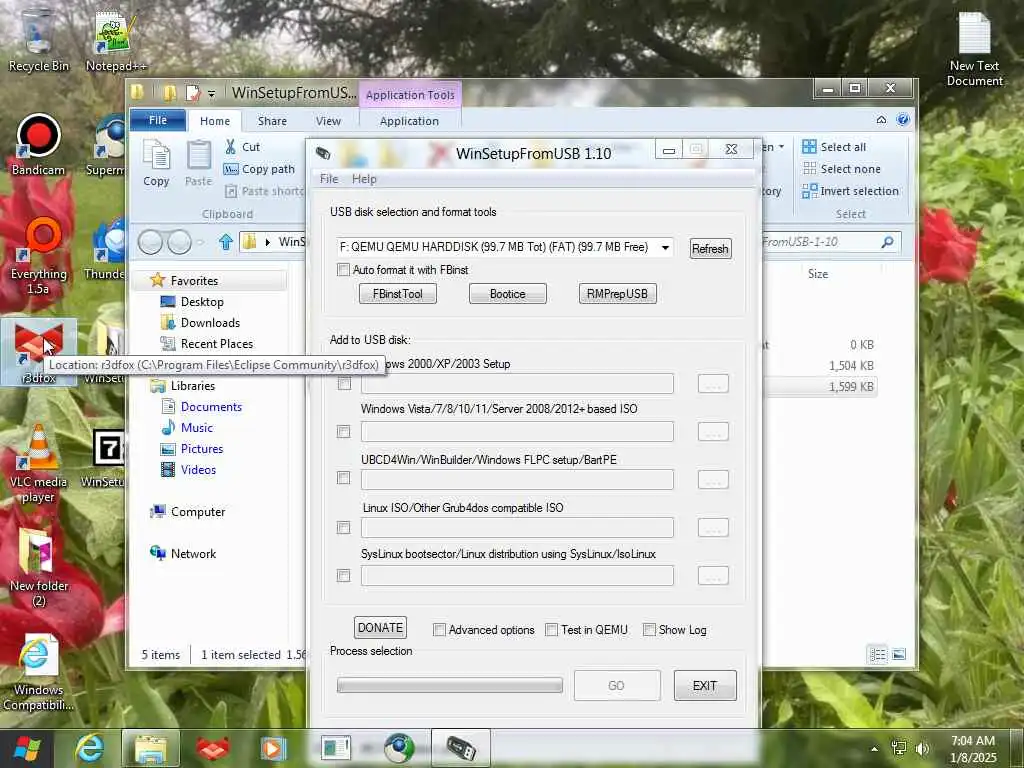Open Notepad++ desktop shortcut

point(115,39)
